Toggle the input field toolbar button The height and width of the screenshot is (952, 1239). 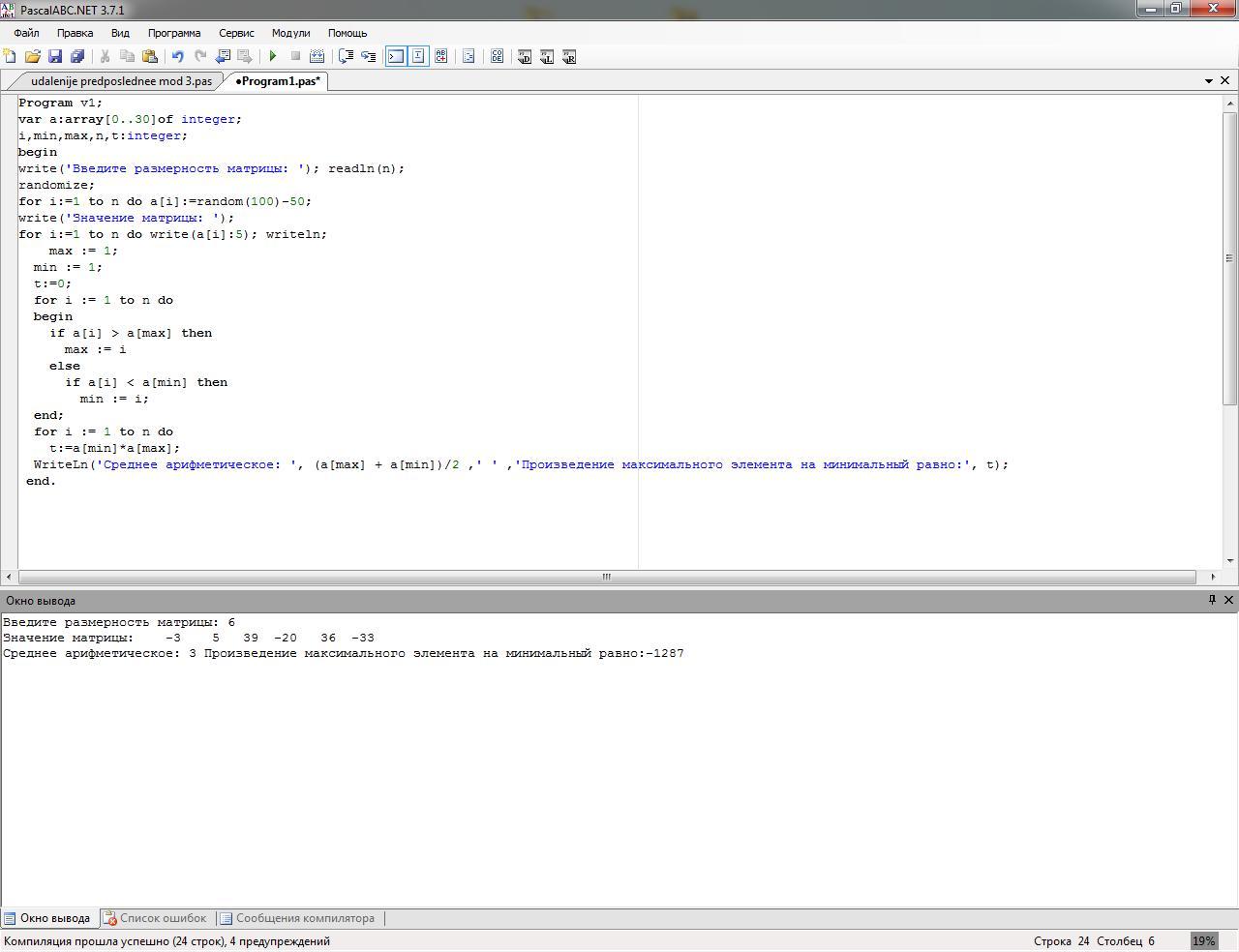click(x=418, y=56)
